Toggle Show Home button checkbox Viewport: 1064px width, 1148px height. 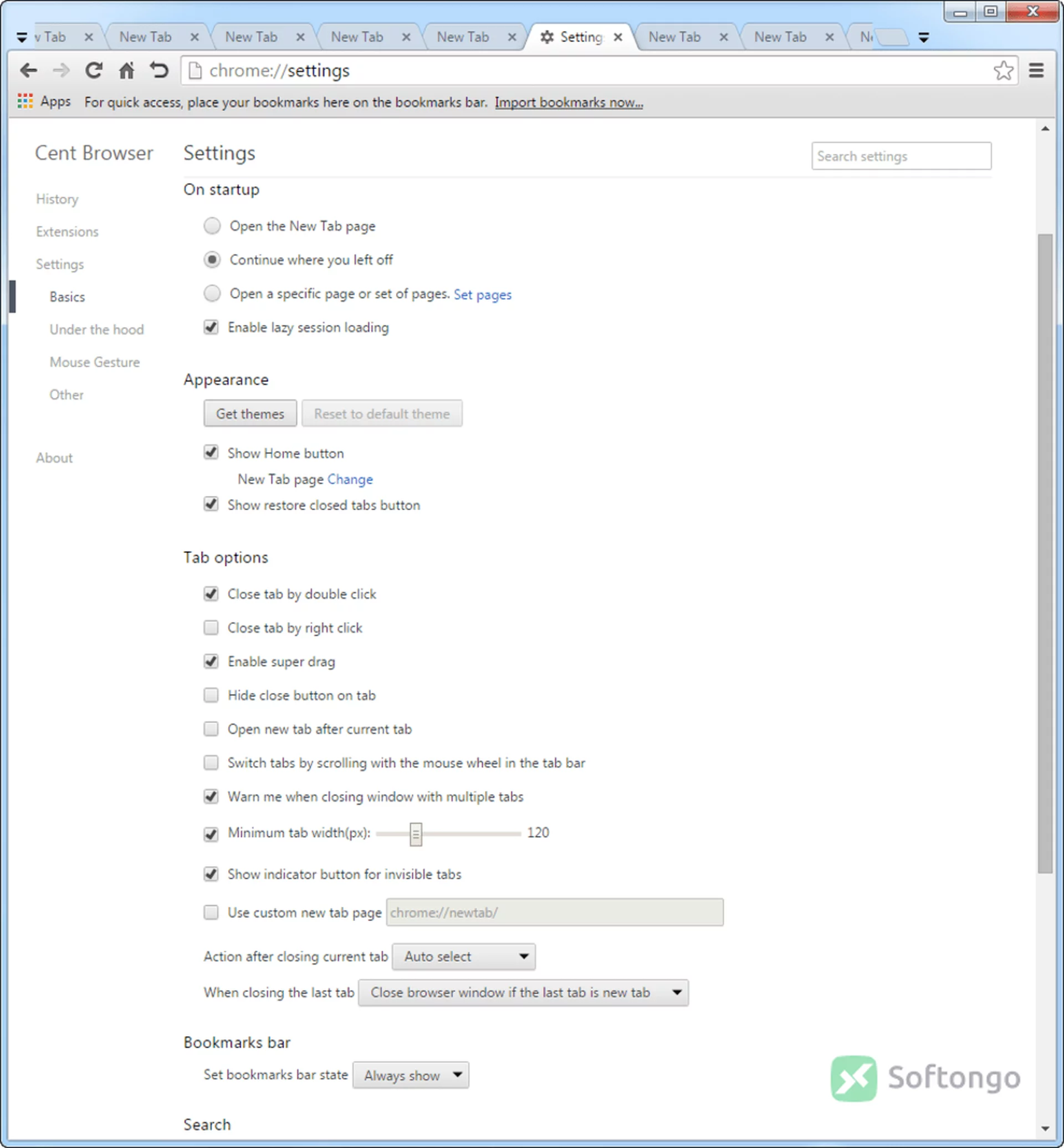pyautogui.click(x=211, y=453)
